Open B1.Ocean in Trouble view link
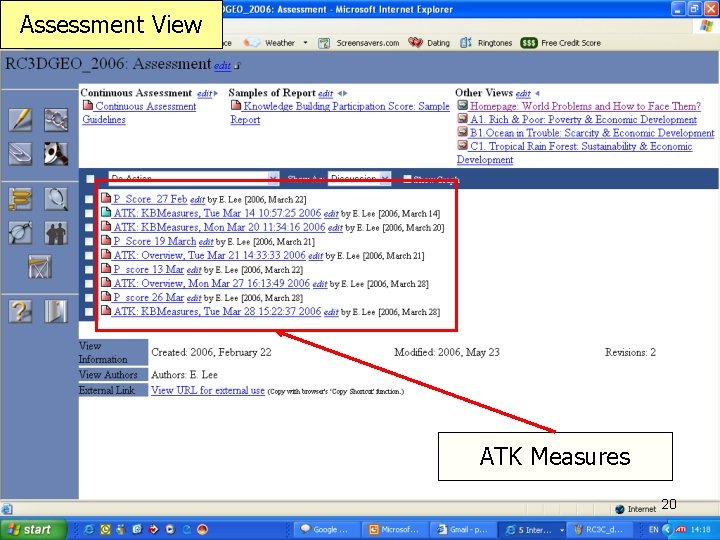This screenshot has height=540, width=720. click(592, 133)
